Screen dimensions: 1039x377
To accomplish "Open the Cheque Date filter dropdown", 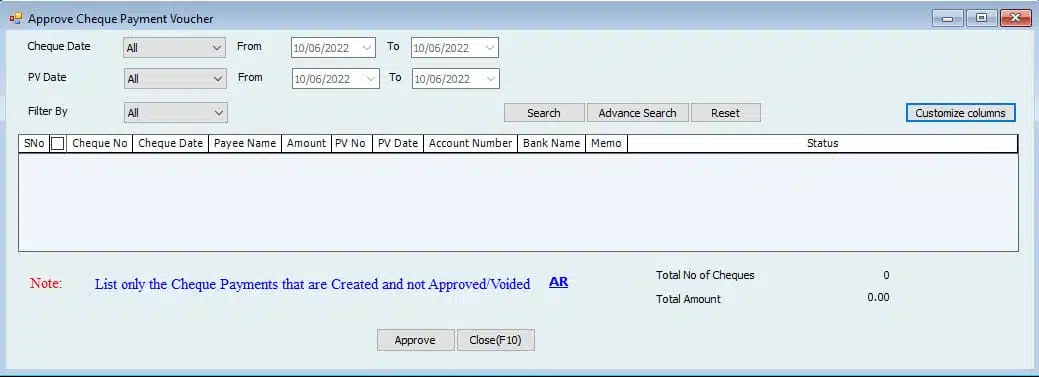I will pos(175,48).
